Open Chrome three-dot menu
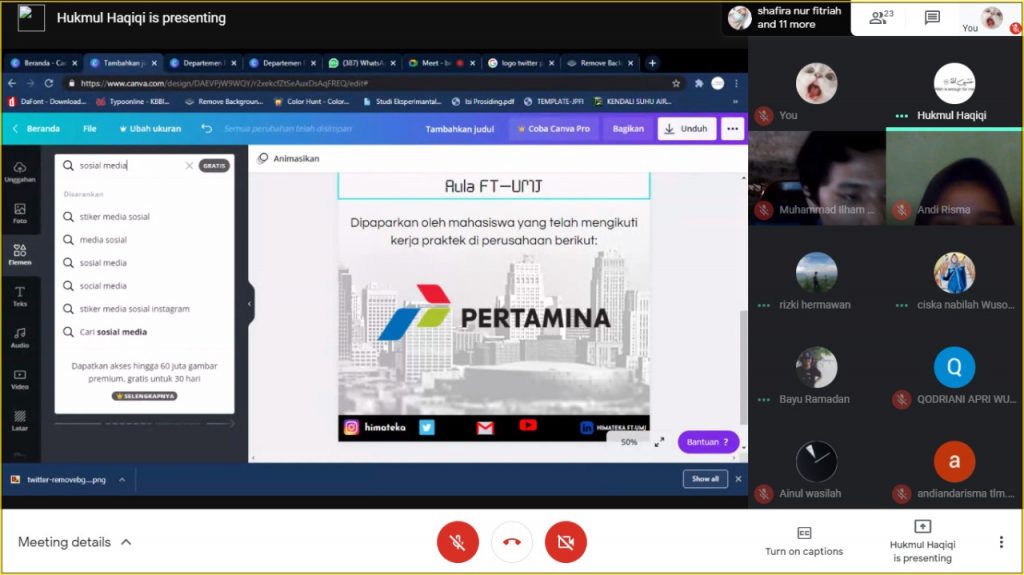The image size is (1024, 575). point(736,83)
